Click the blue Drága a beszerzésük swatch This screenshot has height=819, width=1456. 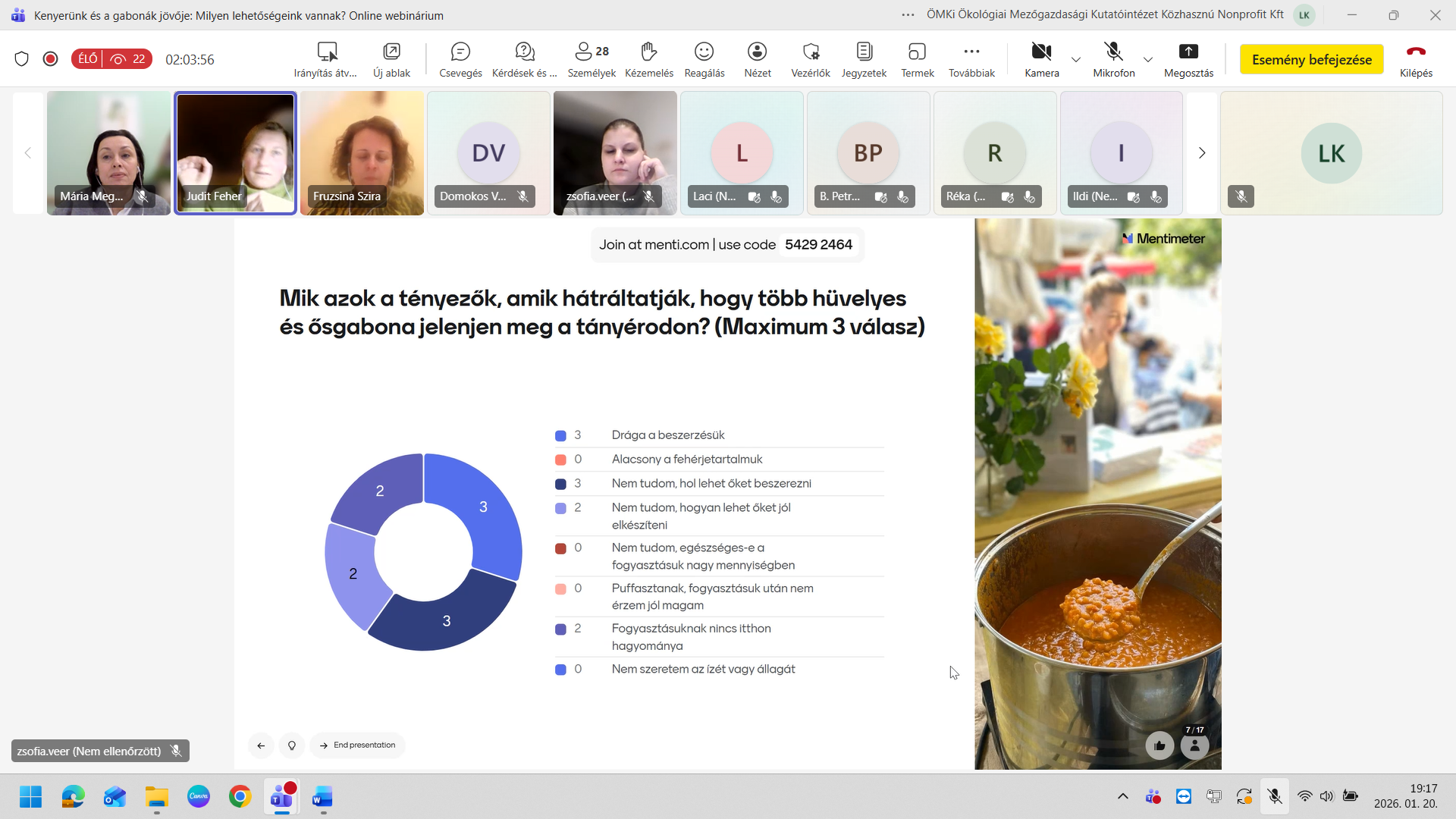tap(560, 436)
